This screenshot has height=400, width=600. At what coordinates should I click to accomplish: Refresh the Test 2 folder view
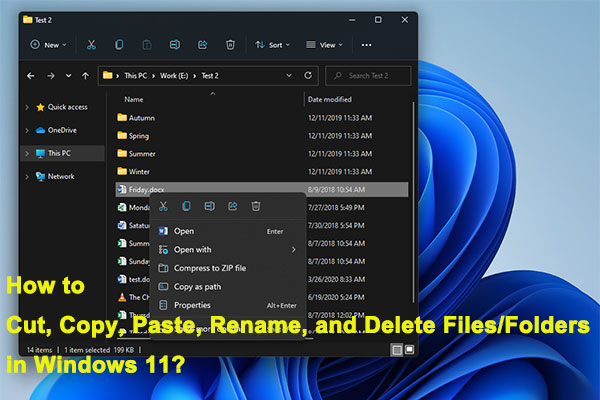(308, 75)
